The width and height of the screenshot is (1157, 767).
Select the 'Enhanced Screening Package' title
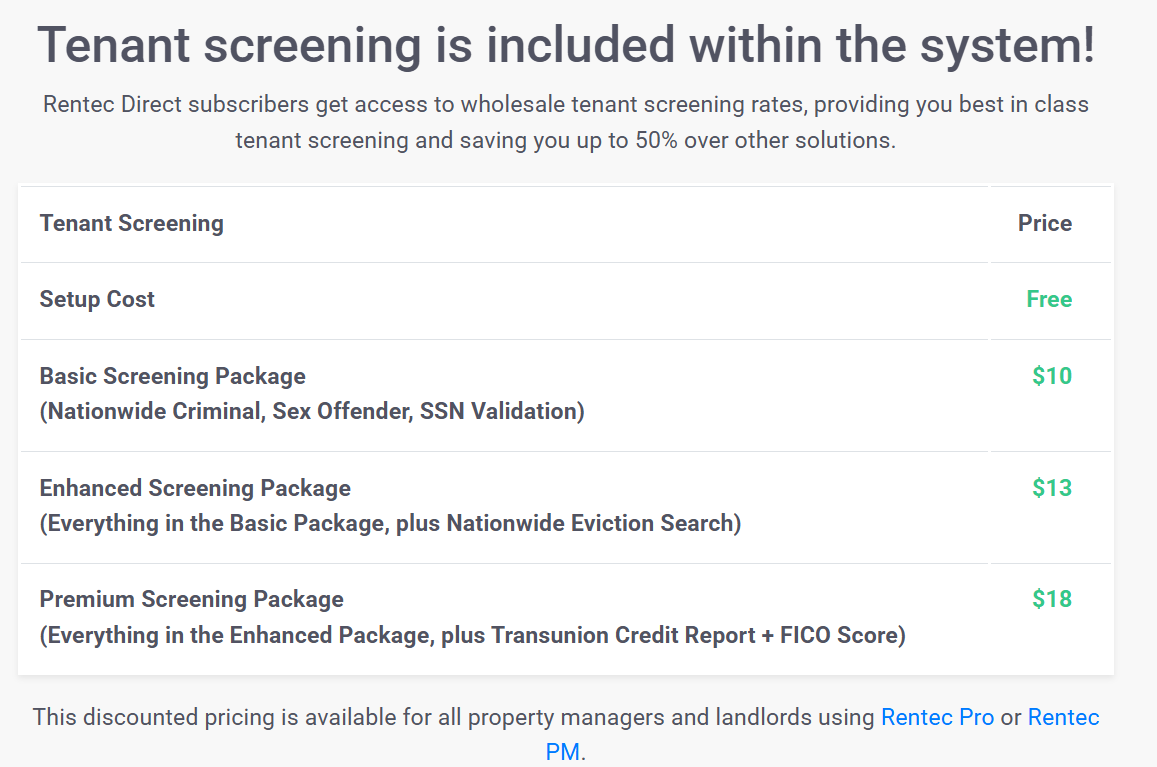pos(195,488)
